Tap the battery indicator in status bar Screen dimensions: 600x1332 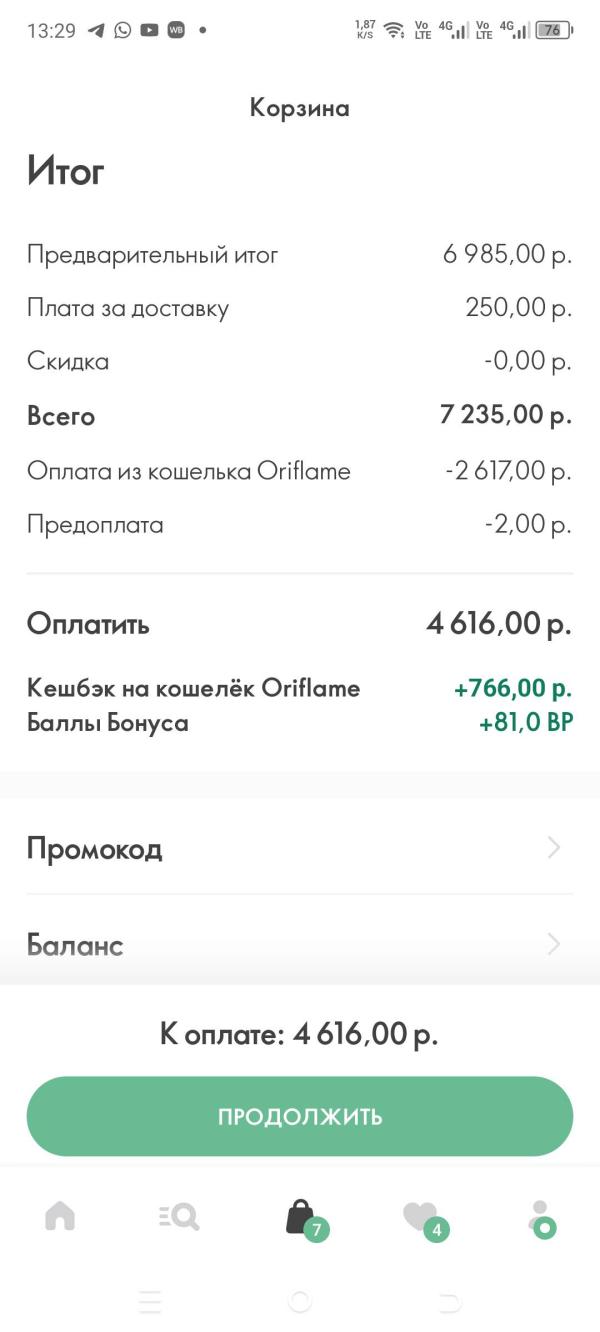[x=554, y=30]
